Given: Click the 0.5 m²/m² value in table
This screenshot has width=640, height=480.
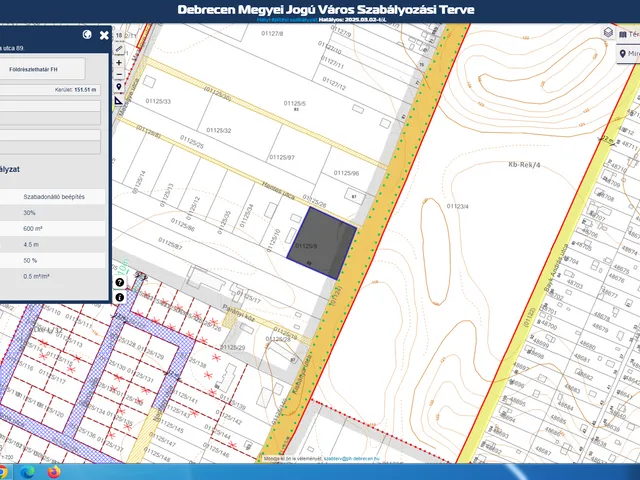Looking at the screenshot, I should [36, 276].
